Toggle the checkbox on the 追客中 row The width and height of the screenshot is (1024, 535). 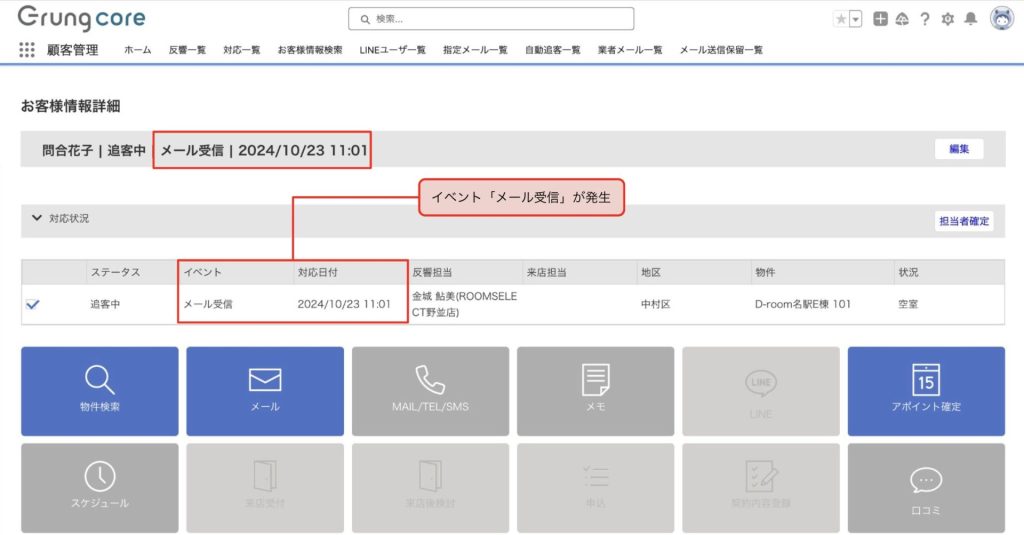[x=32, y=304]
